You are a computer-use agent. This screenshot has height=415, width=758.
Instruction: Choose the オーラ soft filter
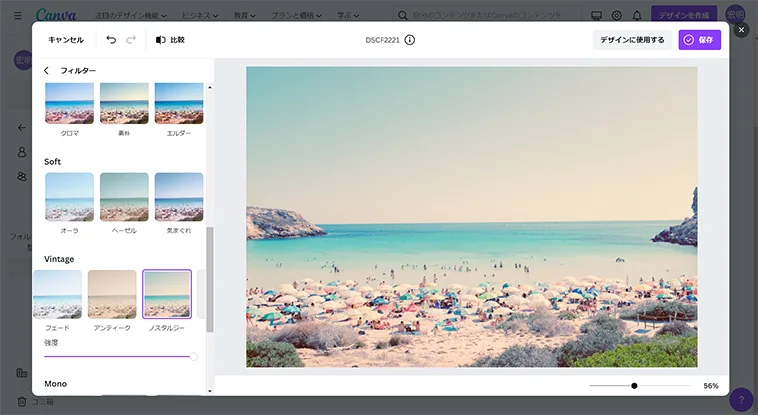coord(69,197)
